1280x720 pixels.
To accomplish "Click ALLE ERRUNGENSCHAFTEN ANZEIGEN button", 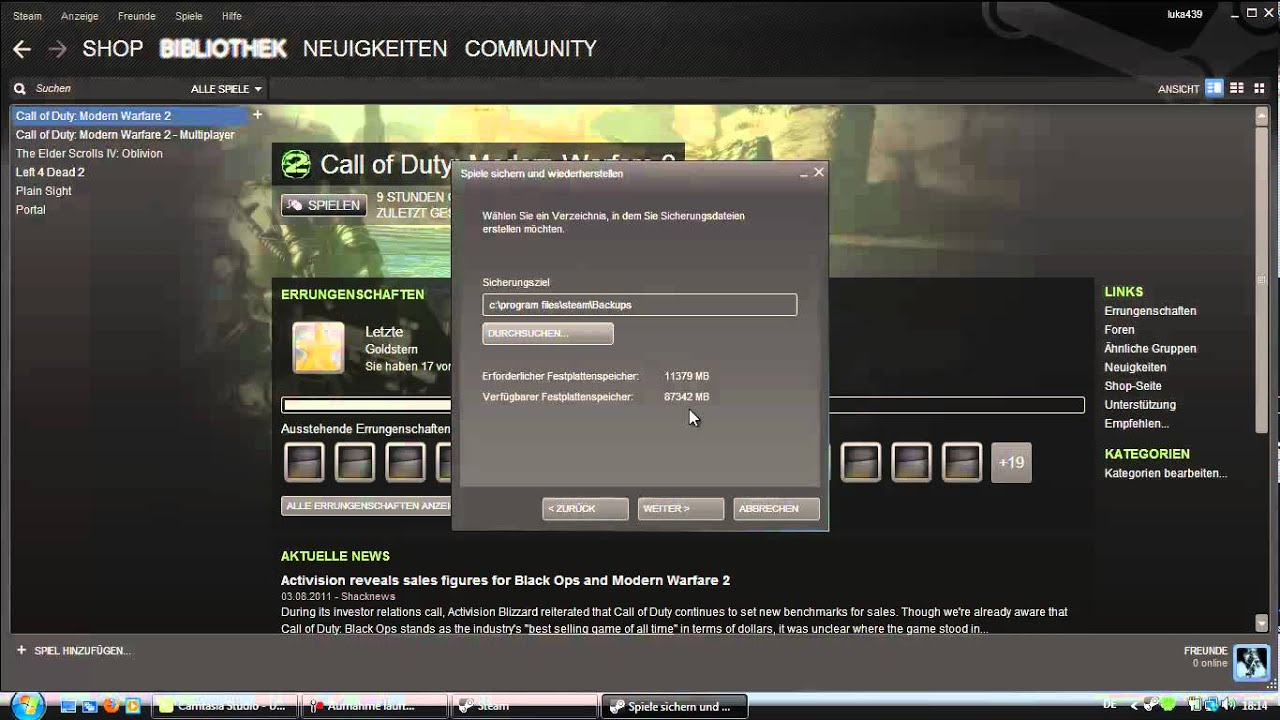I will coord(367,506).
